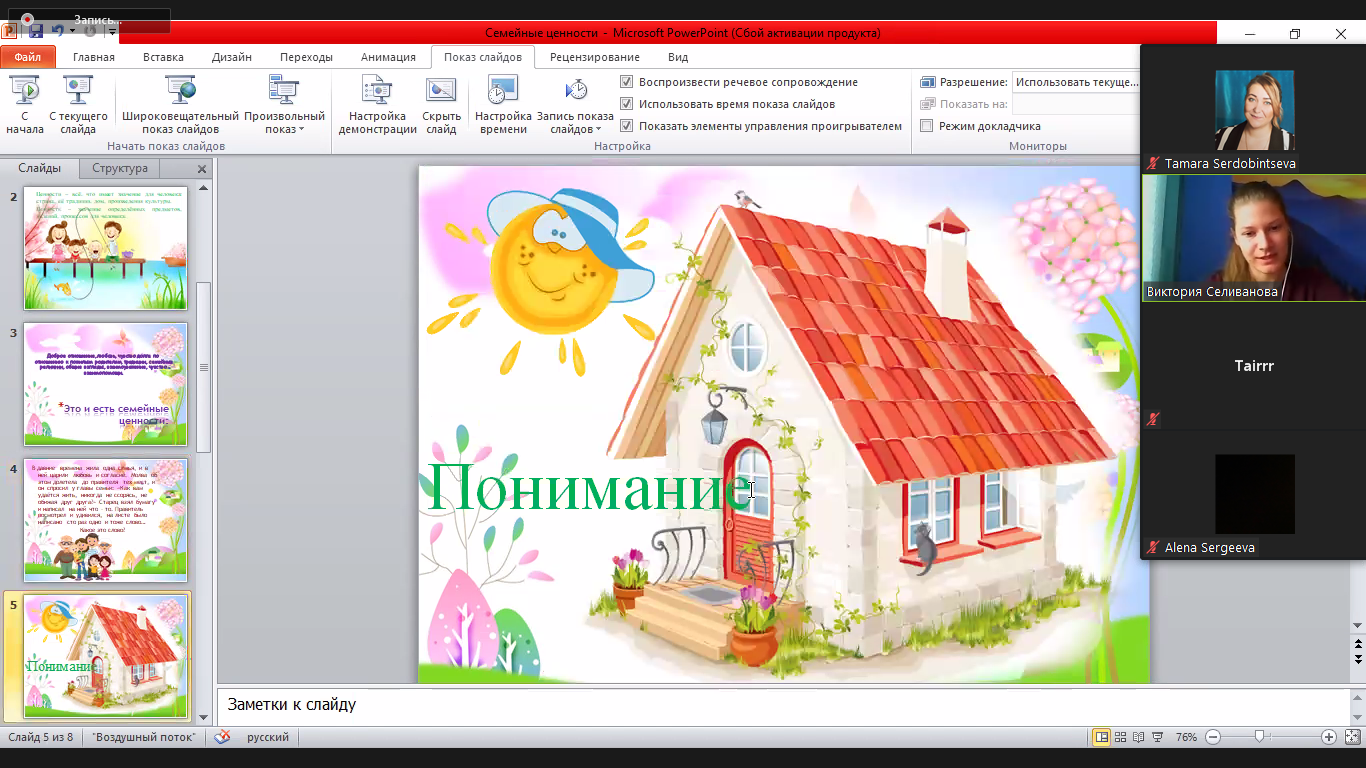1366x768 pixels.
Task: Open the 'Структура' outline tab
Action: [x=120, y=168]
